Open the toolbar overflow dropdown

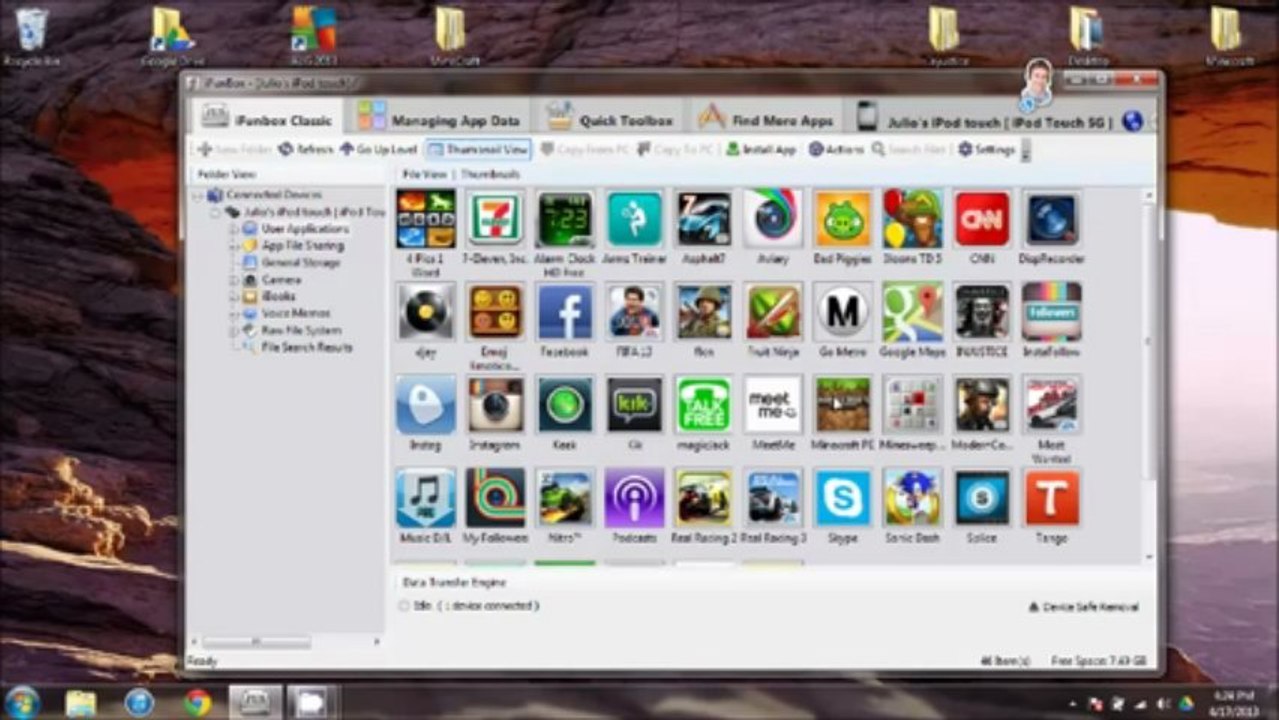(1025, 150)
